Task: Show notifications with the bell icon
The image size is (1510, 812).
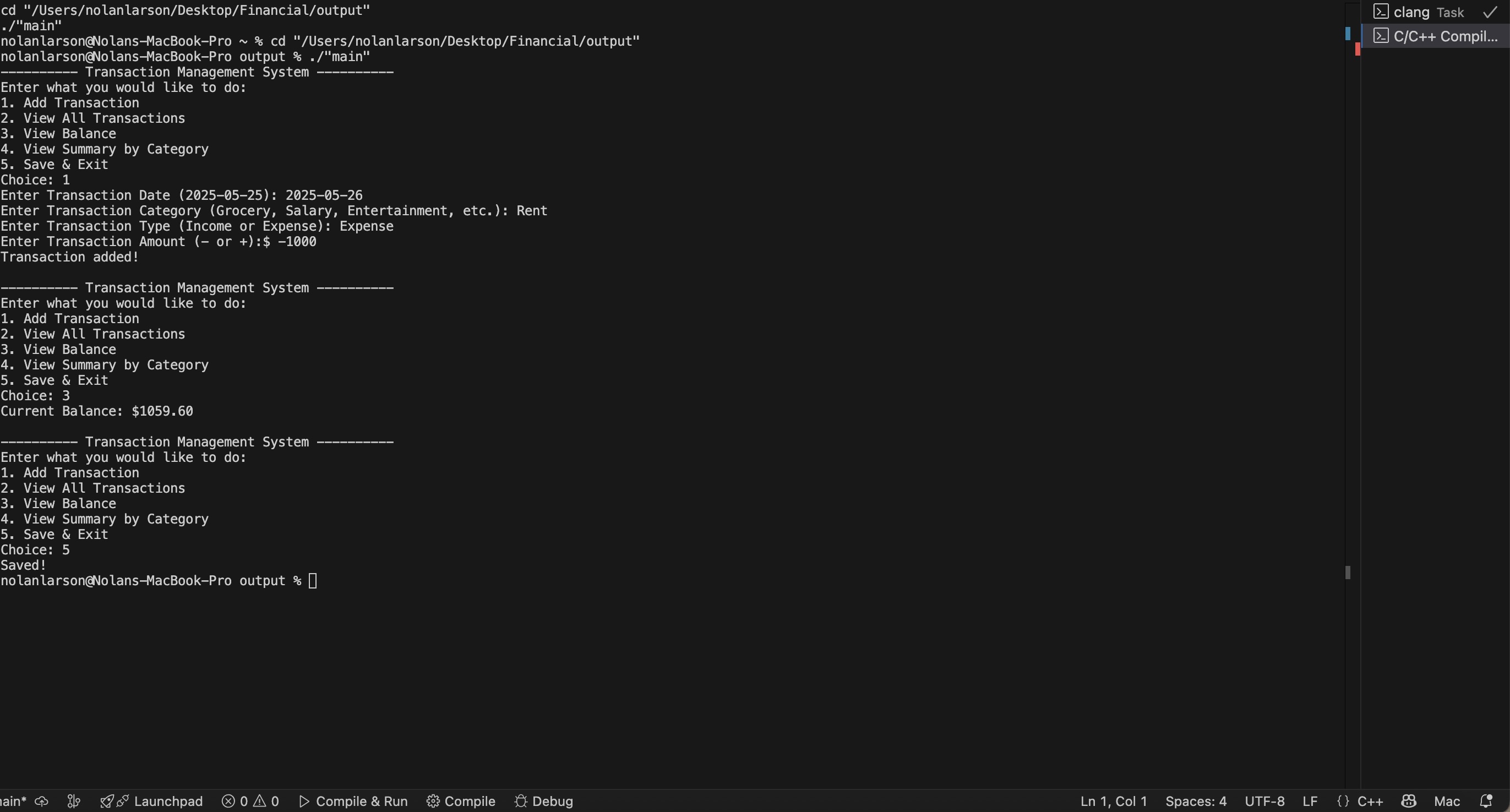Action: click(x=1486, y=802)
